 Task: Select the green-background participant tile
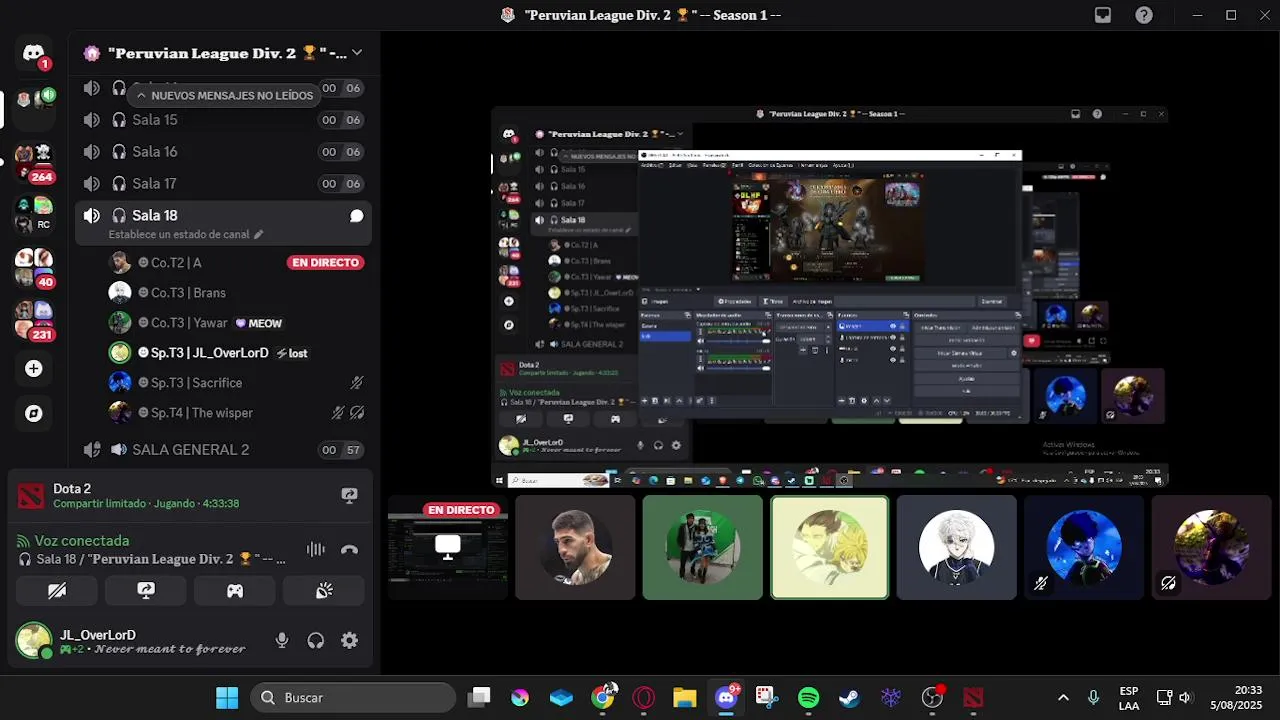(702, 548)
